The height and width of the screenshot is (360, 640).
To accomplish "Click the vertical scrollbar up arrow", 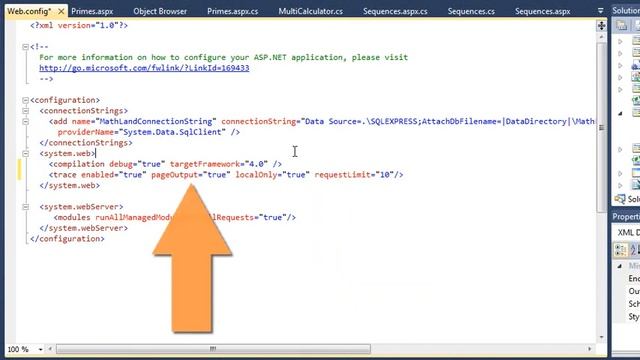I will point(602,37).
